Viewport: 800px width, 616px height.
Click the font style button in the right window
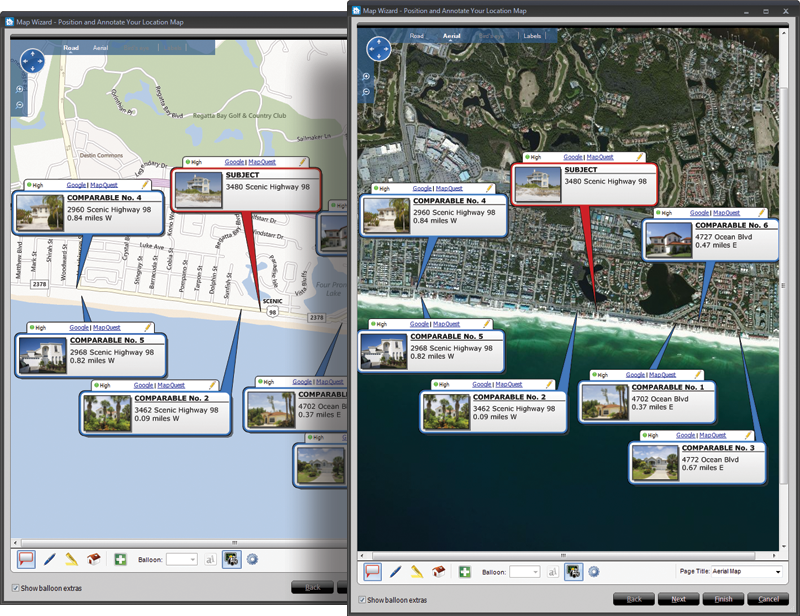pyautogui.click(x=553, y=572)
